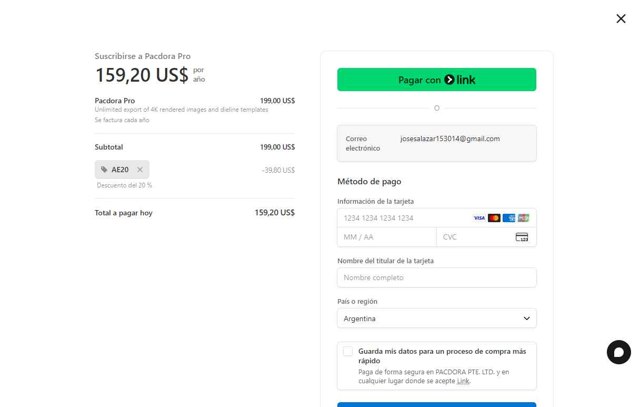Close the checkout page with the X

[620, 19]
